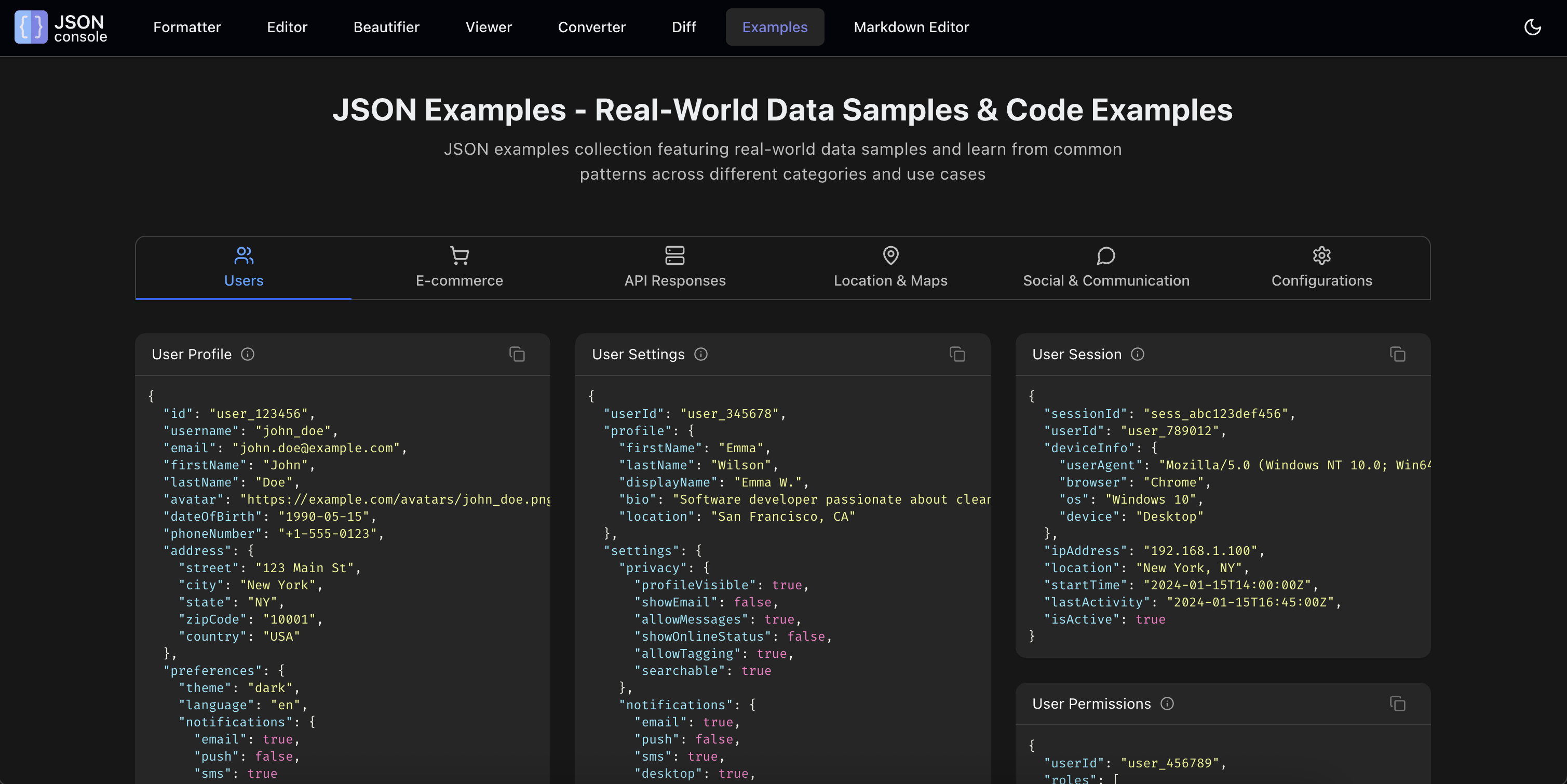
Task: Switch to the E-commerce tab label
Action: point(460,280)
